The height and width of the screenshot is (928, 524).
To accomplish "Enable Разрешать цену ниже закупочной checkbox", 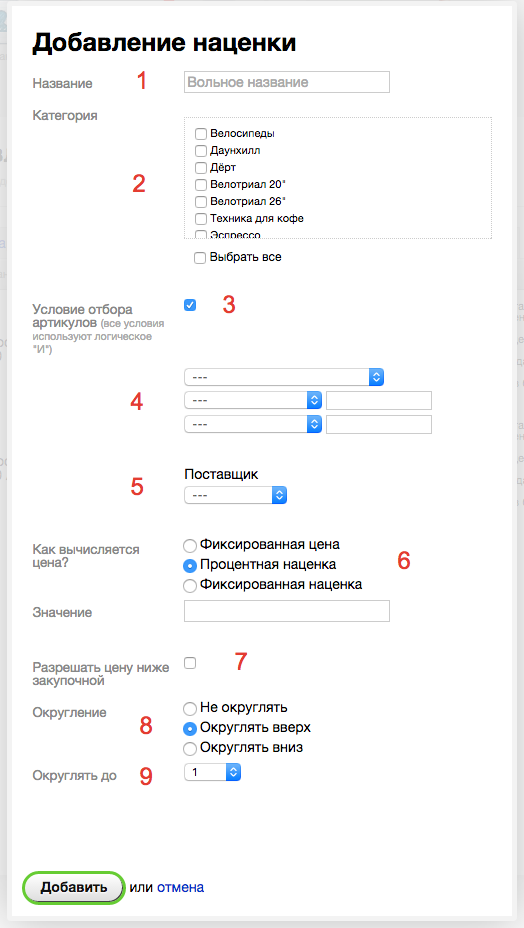I will tap(190, 663).
